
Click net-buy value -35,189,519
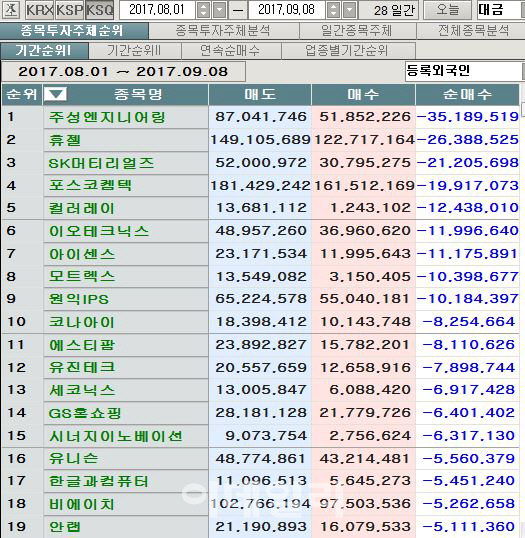coord(468,117)
